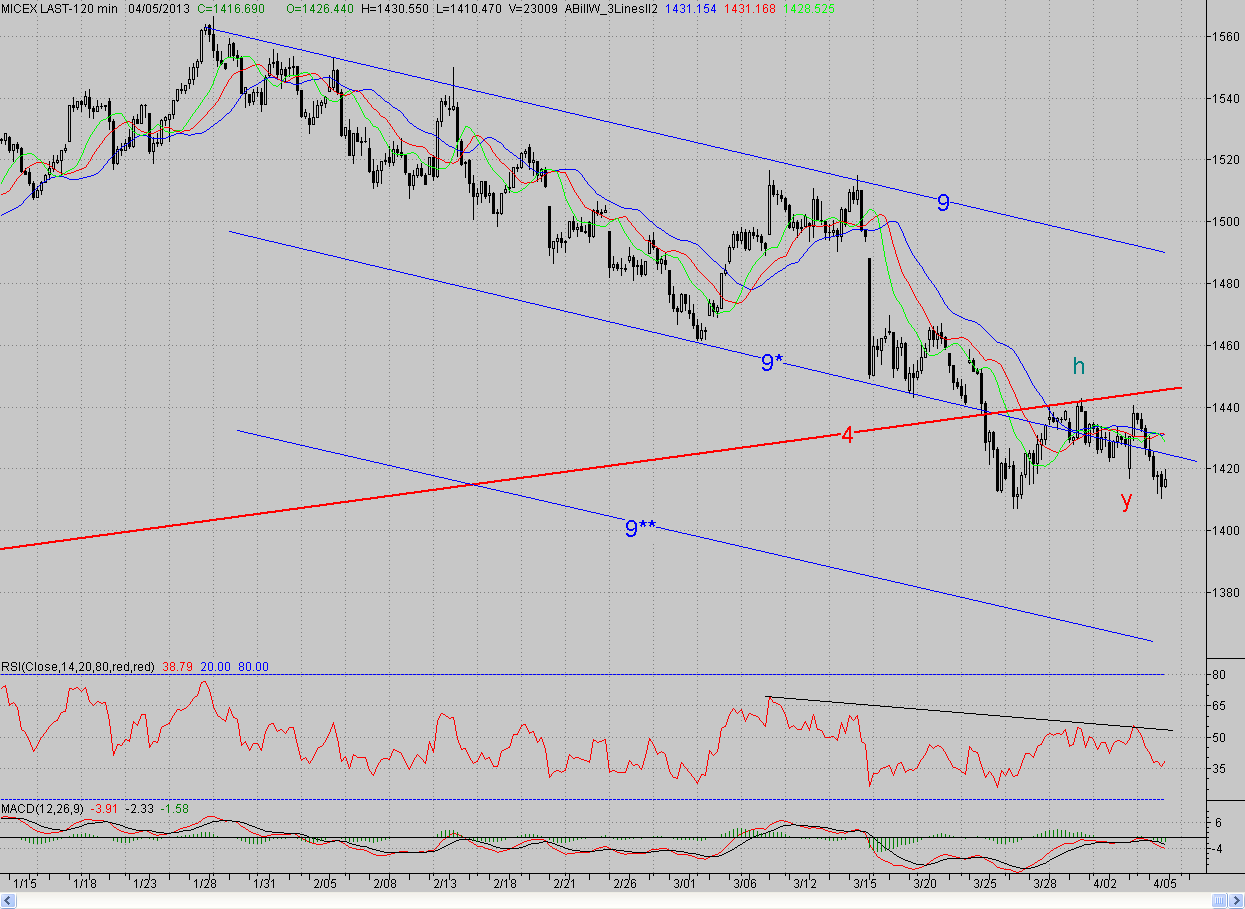Click the green annotation letter h
Screen dimensions: 1245x909
point(1078,367)
